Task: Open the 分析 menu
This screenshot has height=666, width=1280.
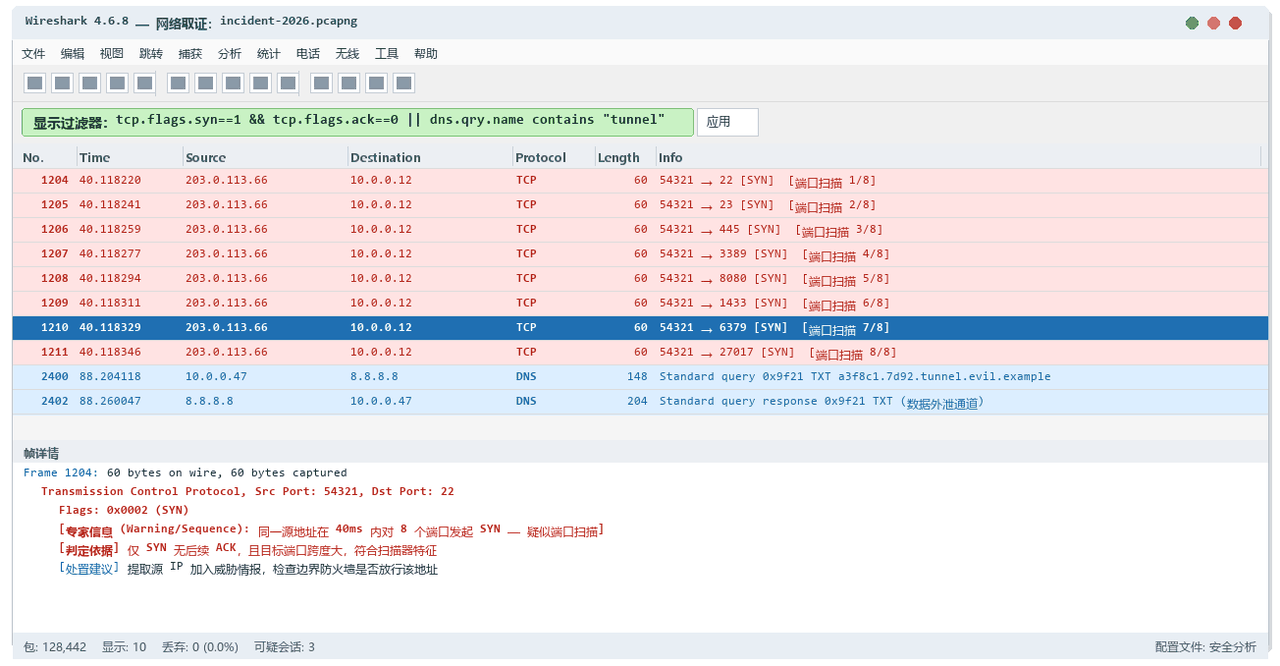Action: pyautogui.click(x=229, y=54)
